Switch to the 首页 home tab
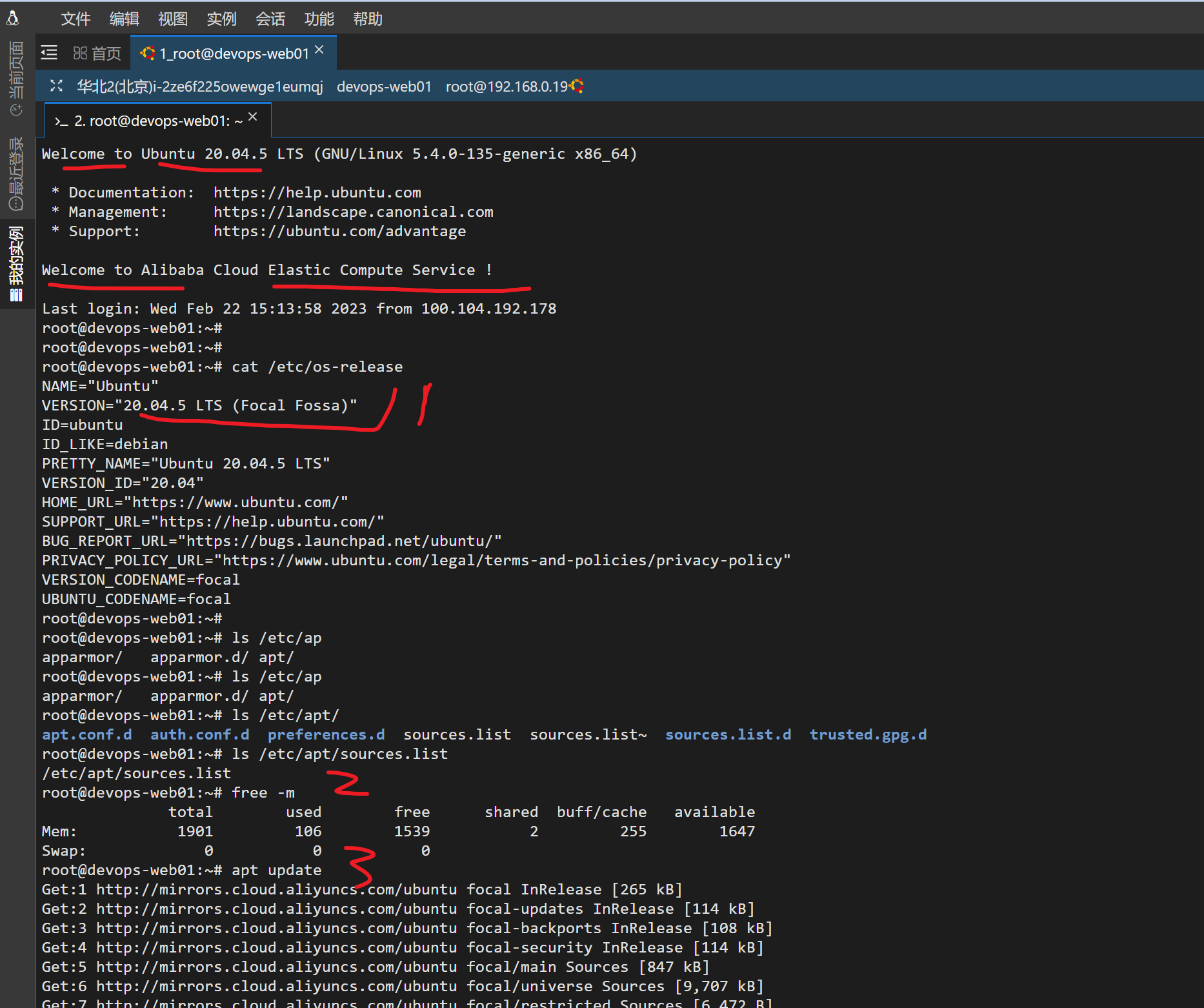 (x=97, y=54)
